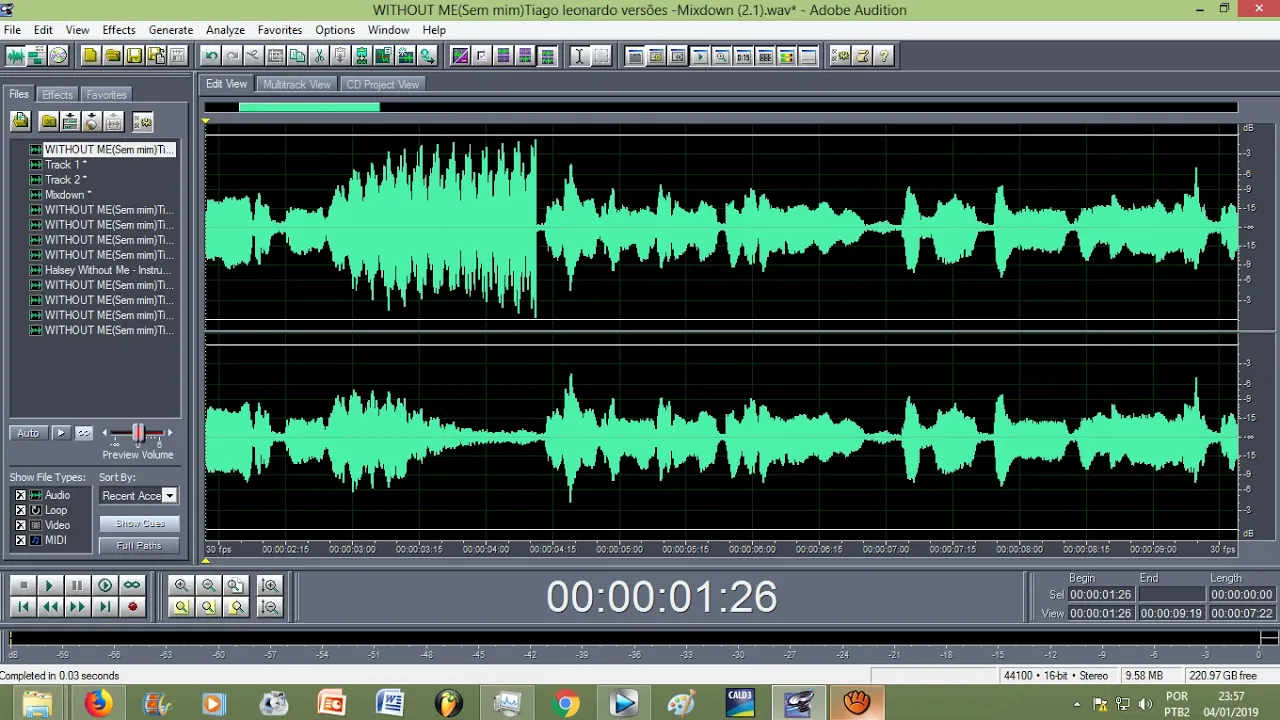Click the Insert Into Multitrack icon in Files panel
Screen dimensions: 1280x720
[69, 121]
